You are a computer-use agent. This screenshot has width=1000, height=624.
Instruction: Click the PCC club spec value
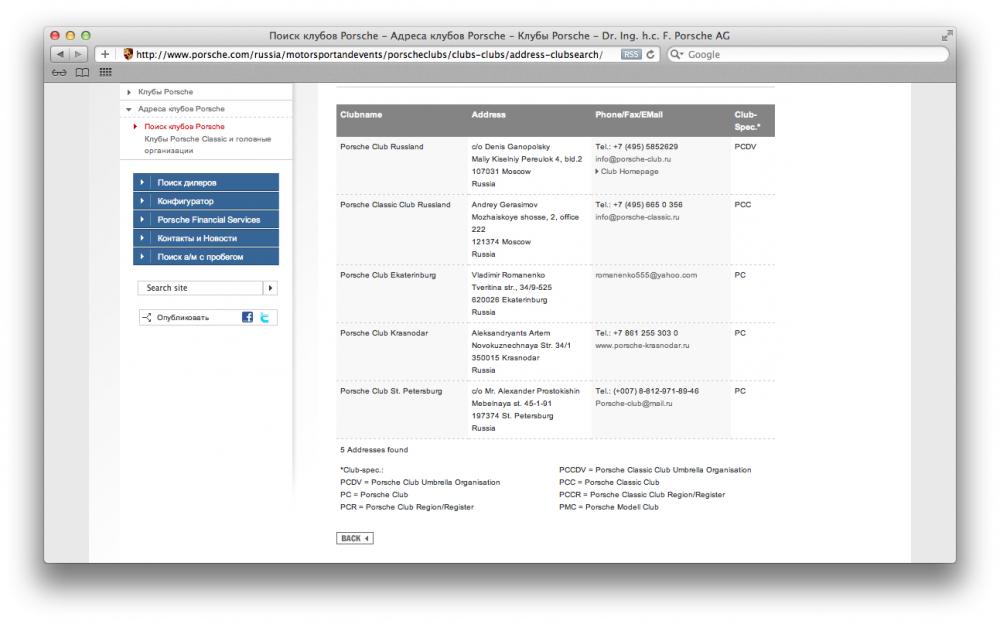point(742,205)
